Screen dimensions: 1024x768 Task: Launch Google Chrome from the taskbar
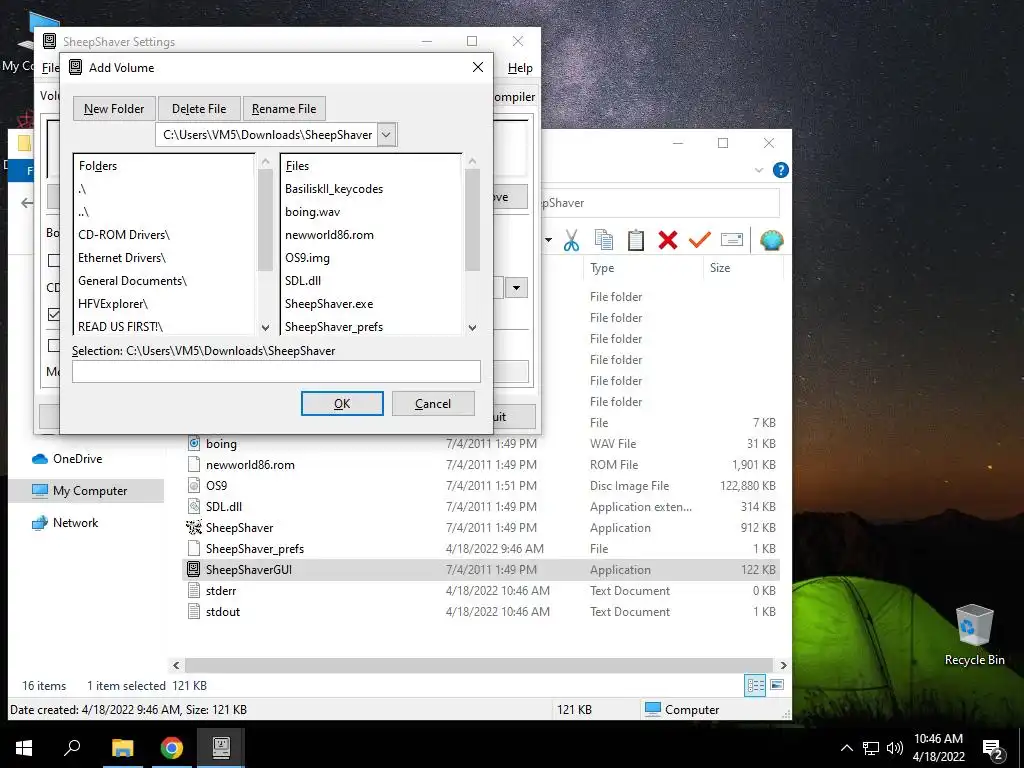tap(172, 748)
